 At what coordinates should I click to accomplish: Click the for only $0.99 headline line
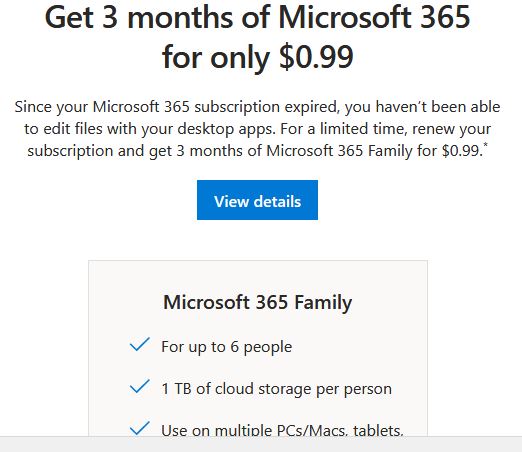(257, 57)
